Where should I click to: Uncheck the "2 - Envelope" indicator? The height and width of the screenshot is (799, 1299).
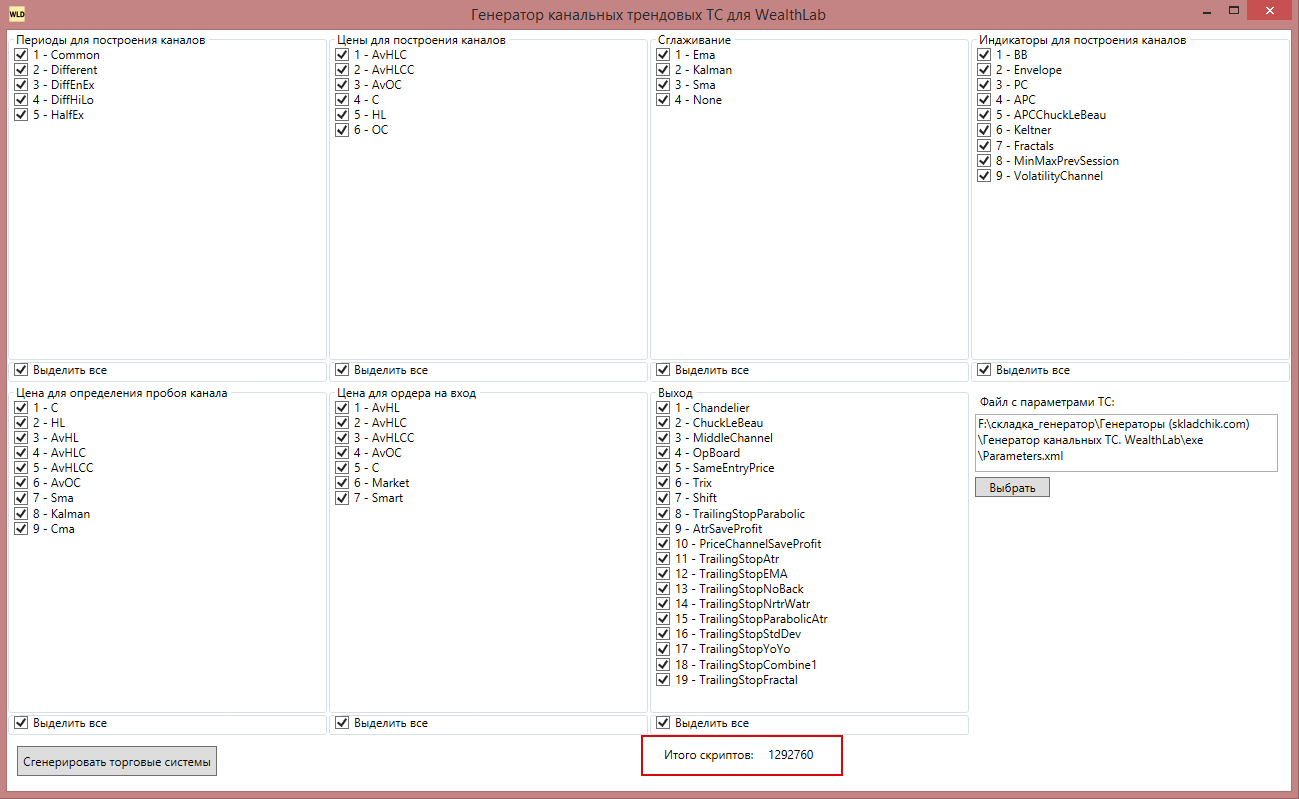(984, 70)
